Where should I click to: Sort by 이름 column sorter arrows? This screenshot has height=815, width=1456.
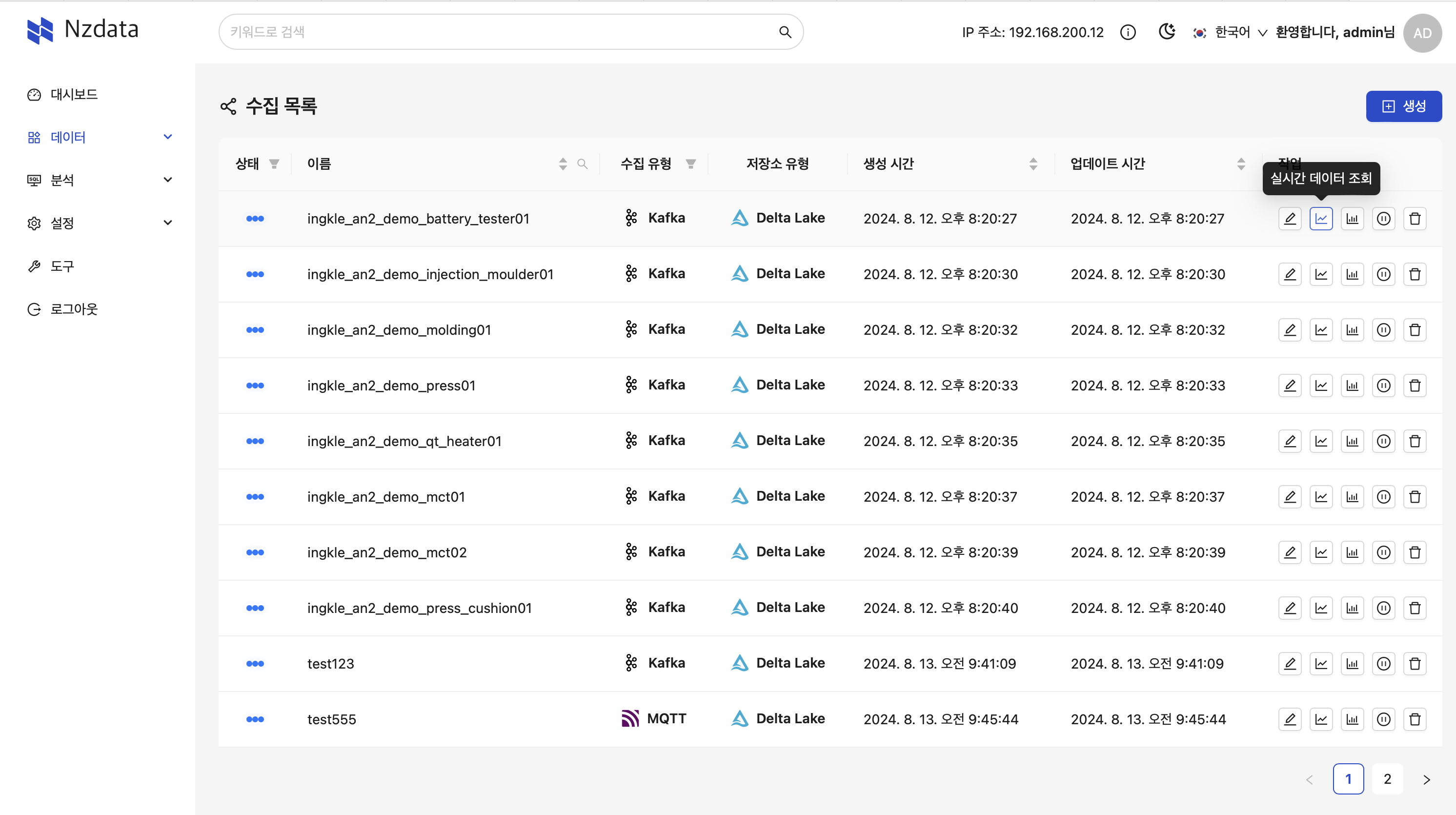tap(563, 164)
